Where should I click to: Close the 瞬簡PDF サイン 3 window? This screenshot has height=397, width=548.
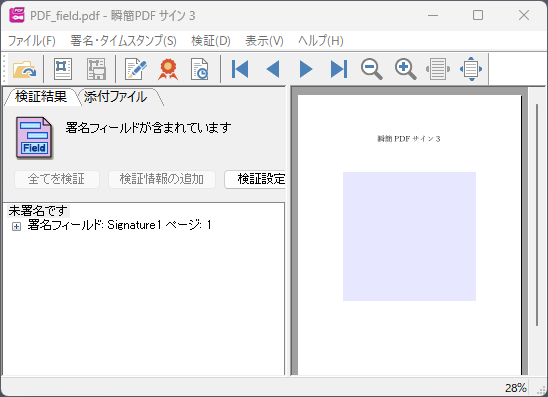click(524, 15)
